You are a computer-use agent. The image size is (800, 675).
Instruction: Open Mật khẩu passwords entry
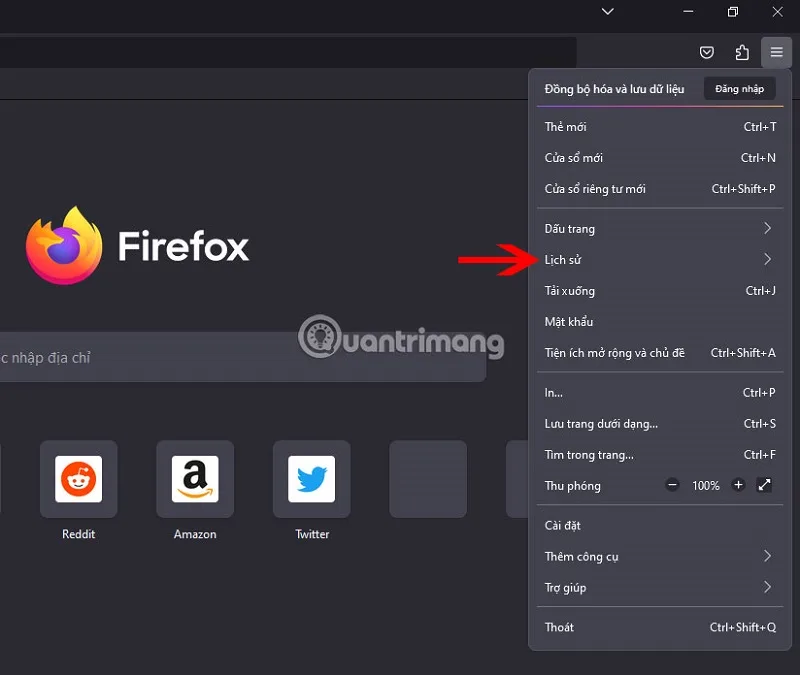pyautogui.click(x=660, y=322)
